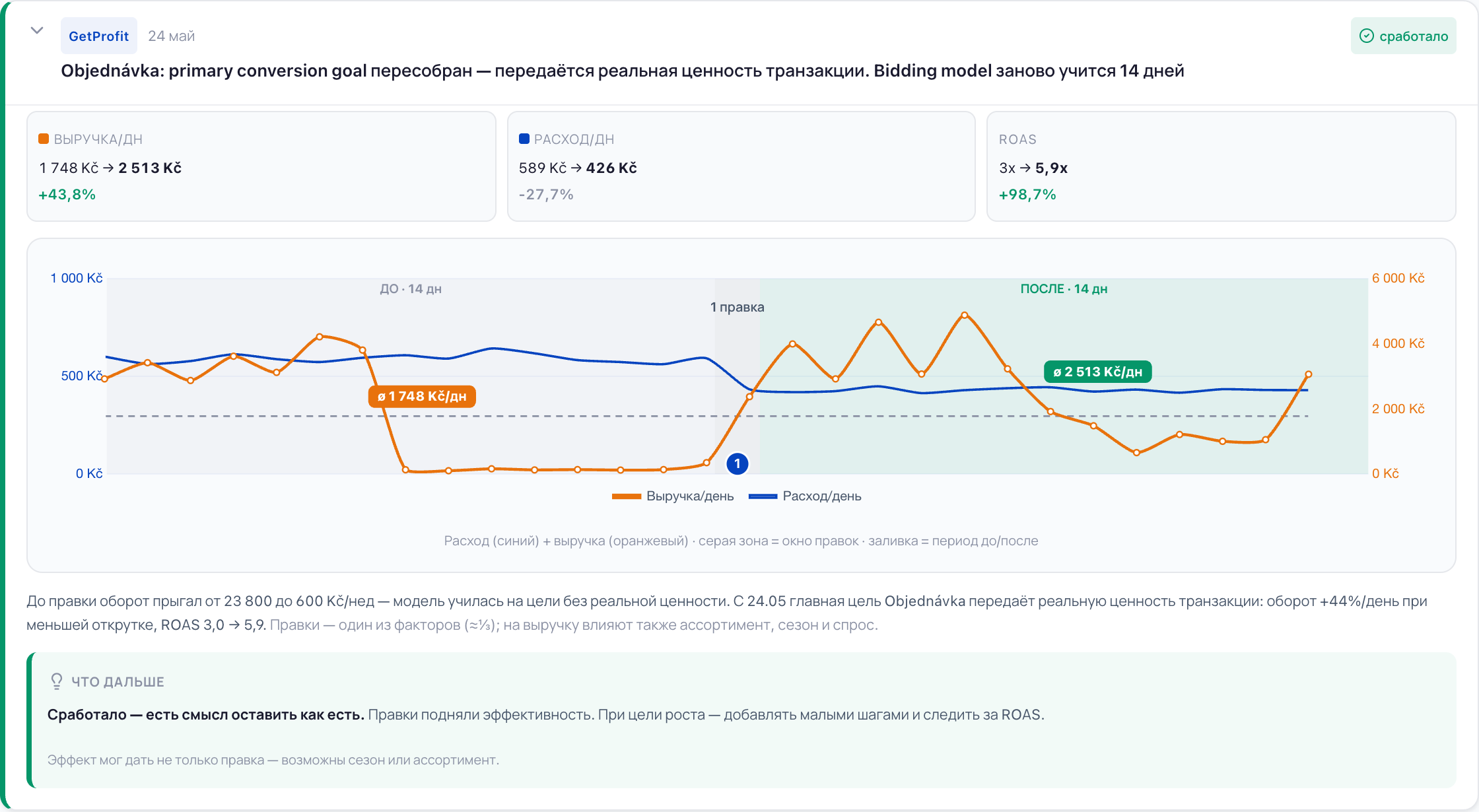Click the last revenue data point on chart
Screen dimensions: 1479x812
pyautogui.click(x=1308, y=374)
